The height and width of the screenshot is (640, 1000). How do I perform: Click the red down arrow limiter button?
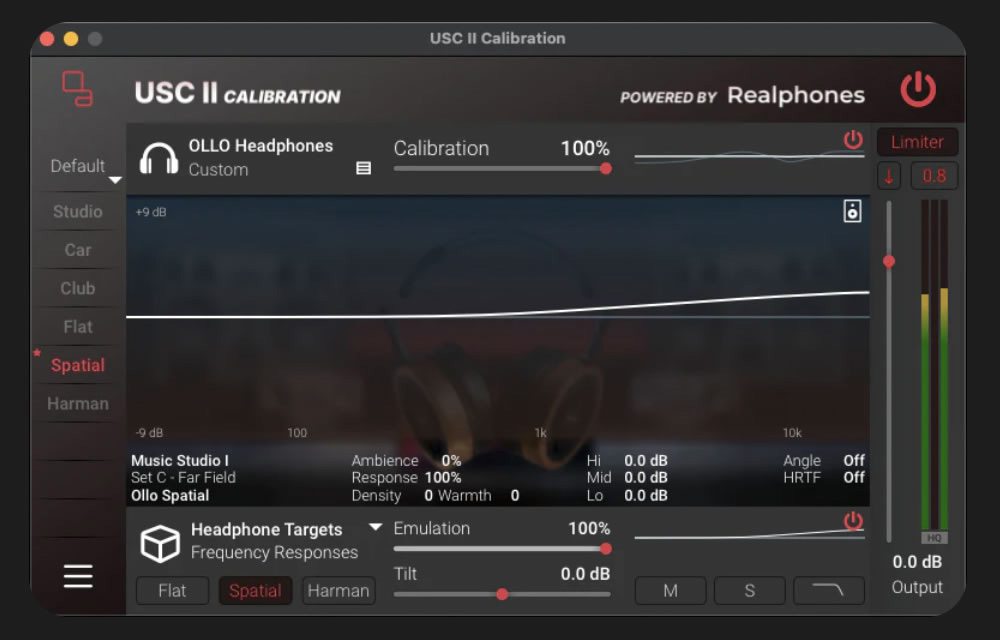[x=889, y=176]
